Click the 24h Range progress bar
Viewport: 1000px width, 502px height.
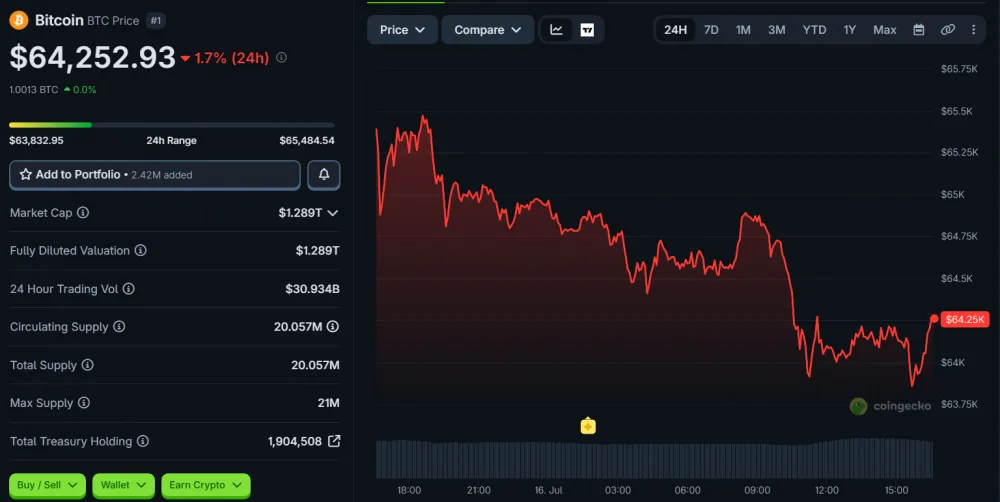172,125
